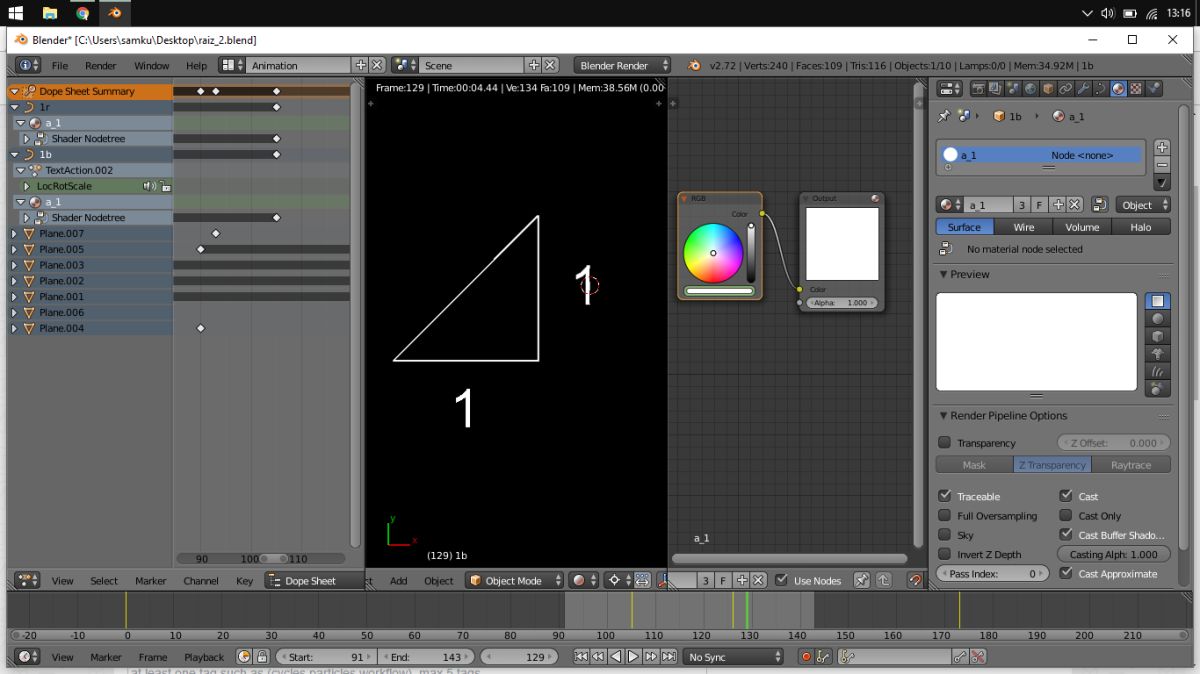This screenshot has height=674, width=1200.
Task: Select the sphere preview shape icon
Action: pyautogui.click(x=1158, y=319)
